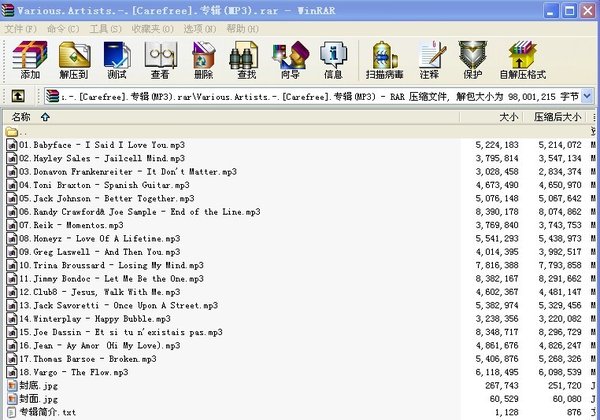The height and width of the screenshot is (420, 600).
Task: Open the Tools (工具) menu
Action: pyautogui.click(x=106, y=29)
